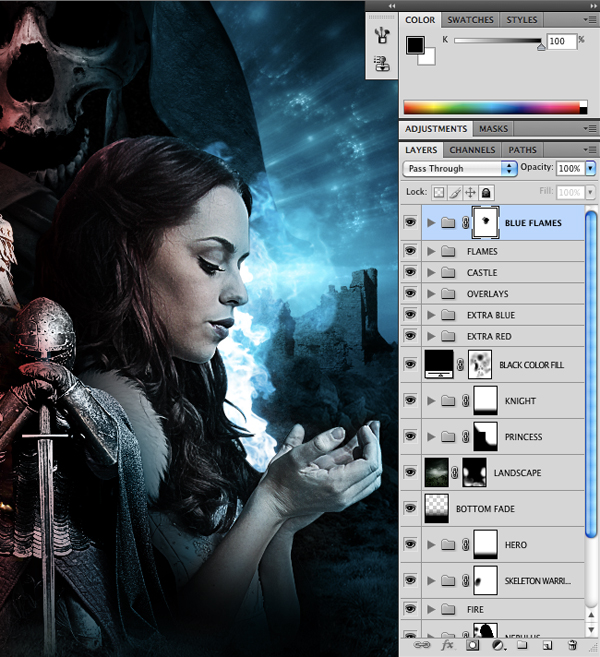Add a layer style with fx icon
This screenshot has width=600, height=657.
pyautogui.click(x=447, y=647)
